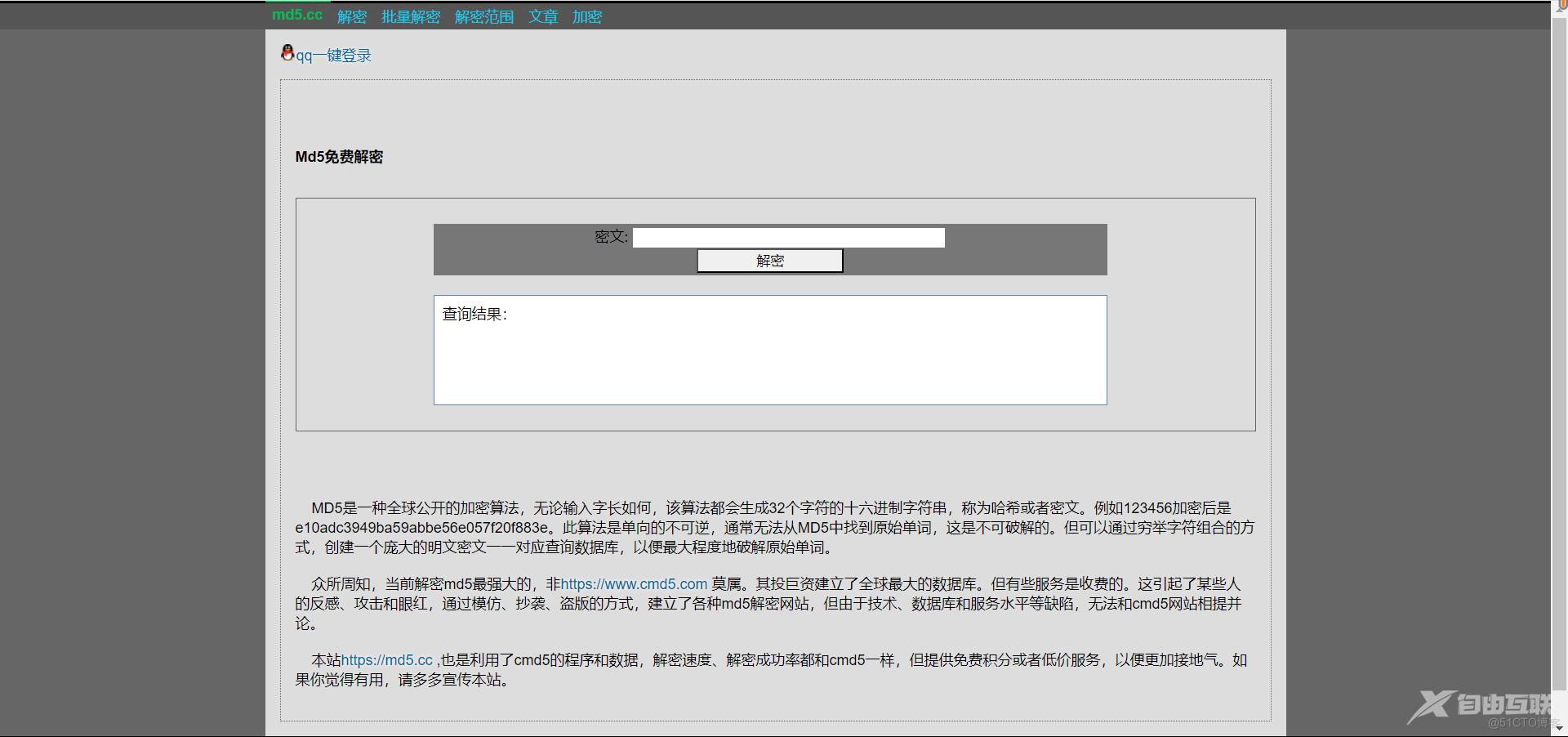The image size is (1568, 737).
Task: Click the 解密 submit button
Action: [770, 261]
